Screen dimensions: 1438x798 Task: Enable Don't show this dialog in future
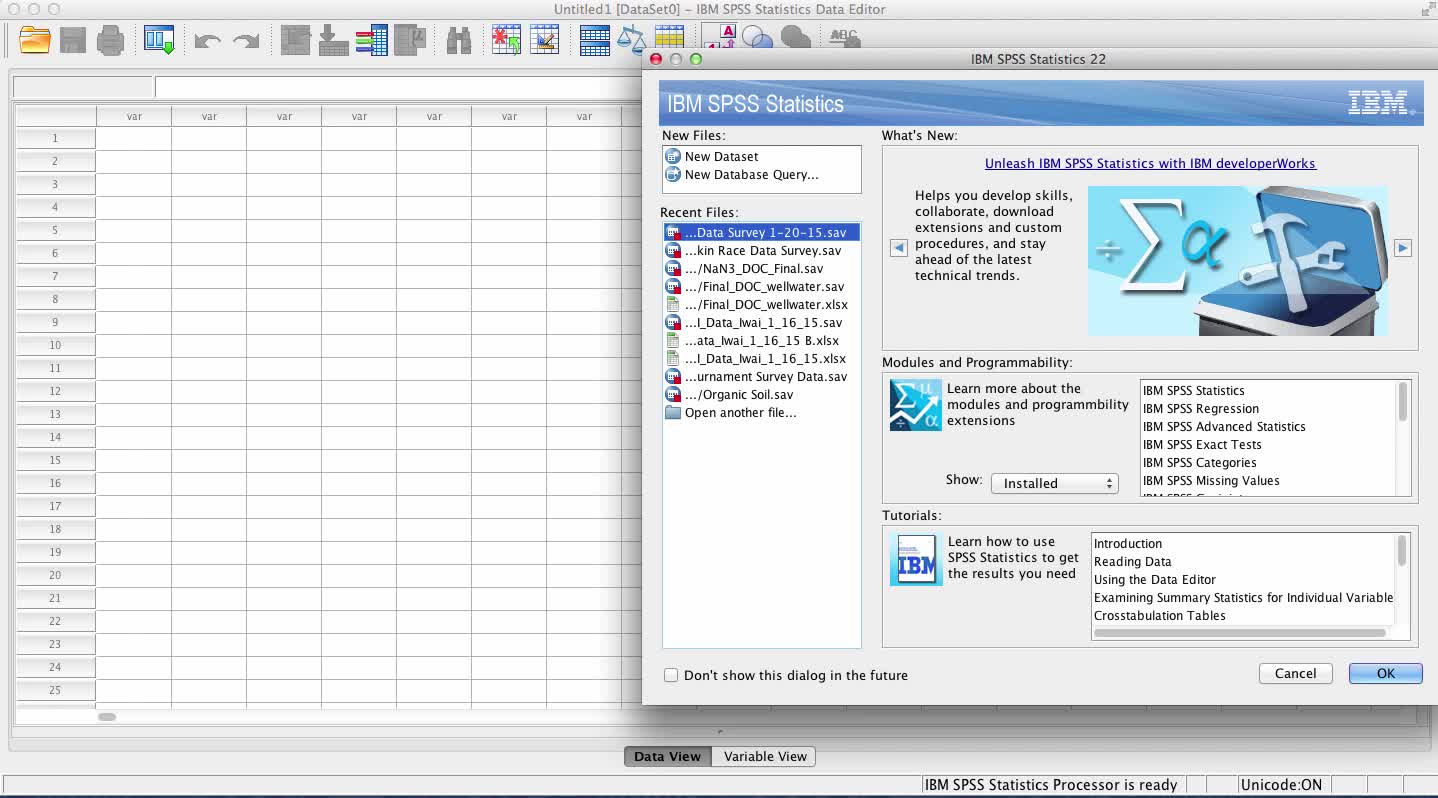coord(671,675)
